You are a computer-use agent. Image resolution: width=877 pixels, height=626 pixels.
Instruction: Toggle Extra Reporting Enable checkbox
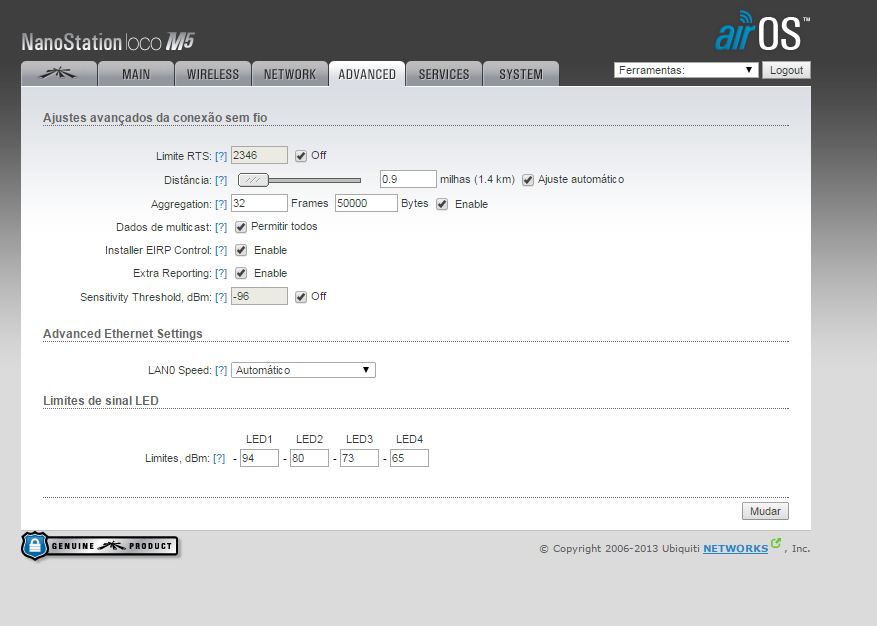click(x=241, y=273)
